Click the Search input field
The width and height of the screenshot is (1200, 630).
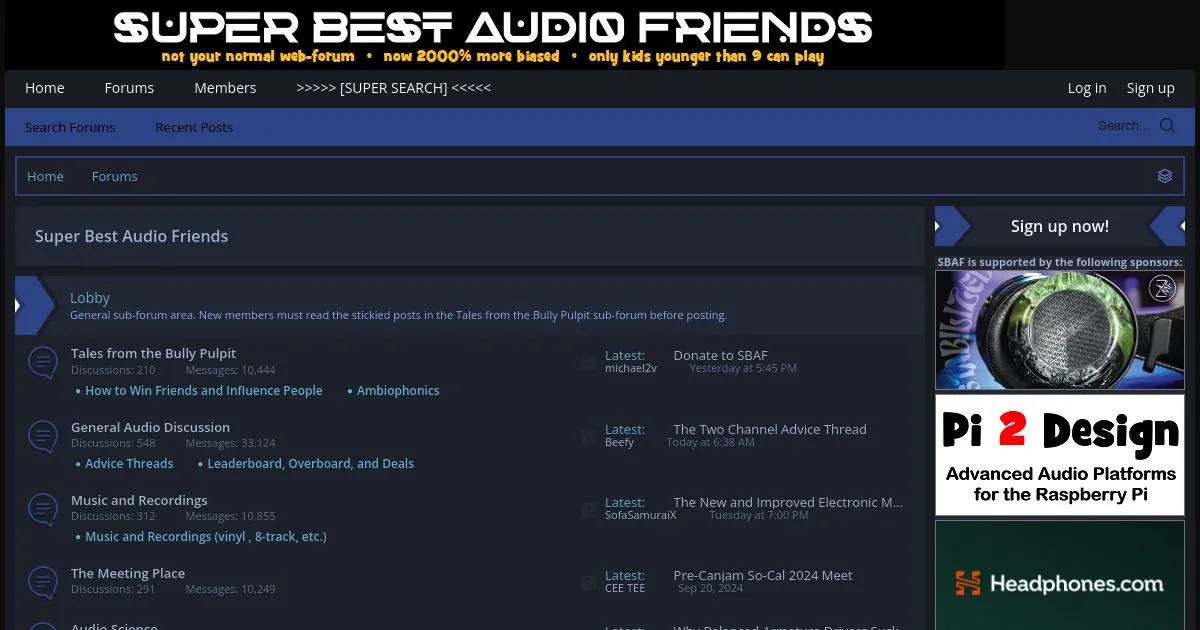pos(1123,126)
